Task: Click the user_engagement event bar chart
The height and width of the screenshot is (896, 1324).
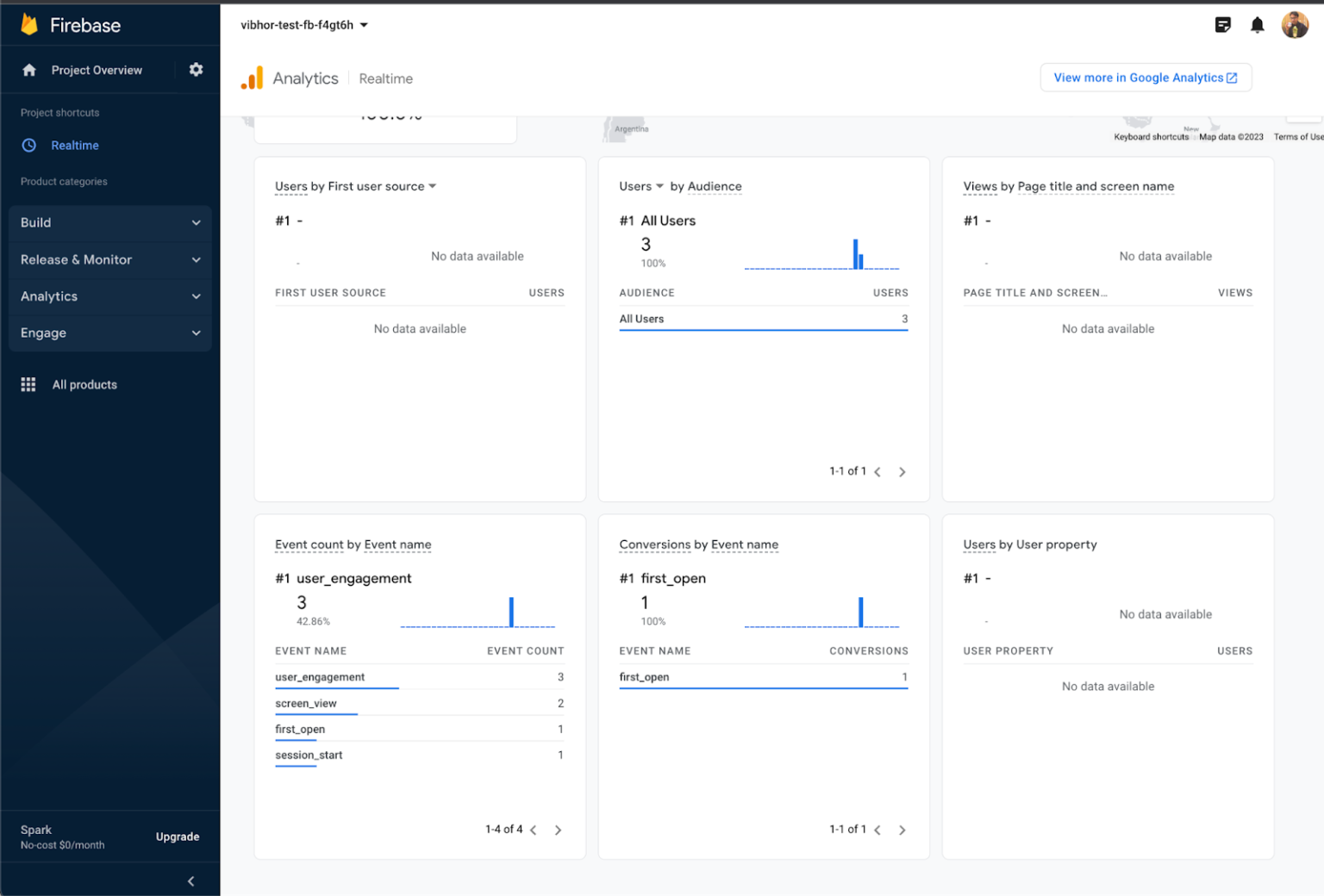Action: coord(511,612)
